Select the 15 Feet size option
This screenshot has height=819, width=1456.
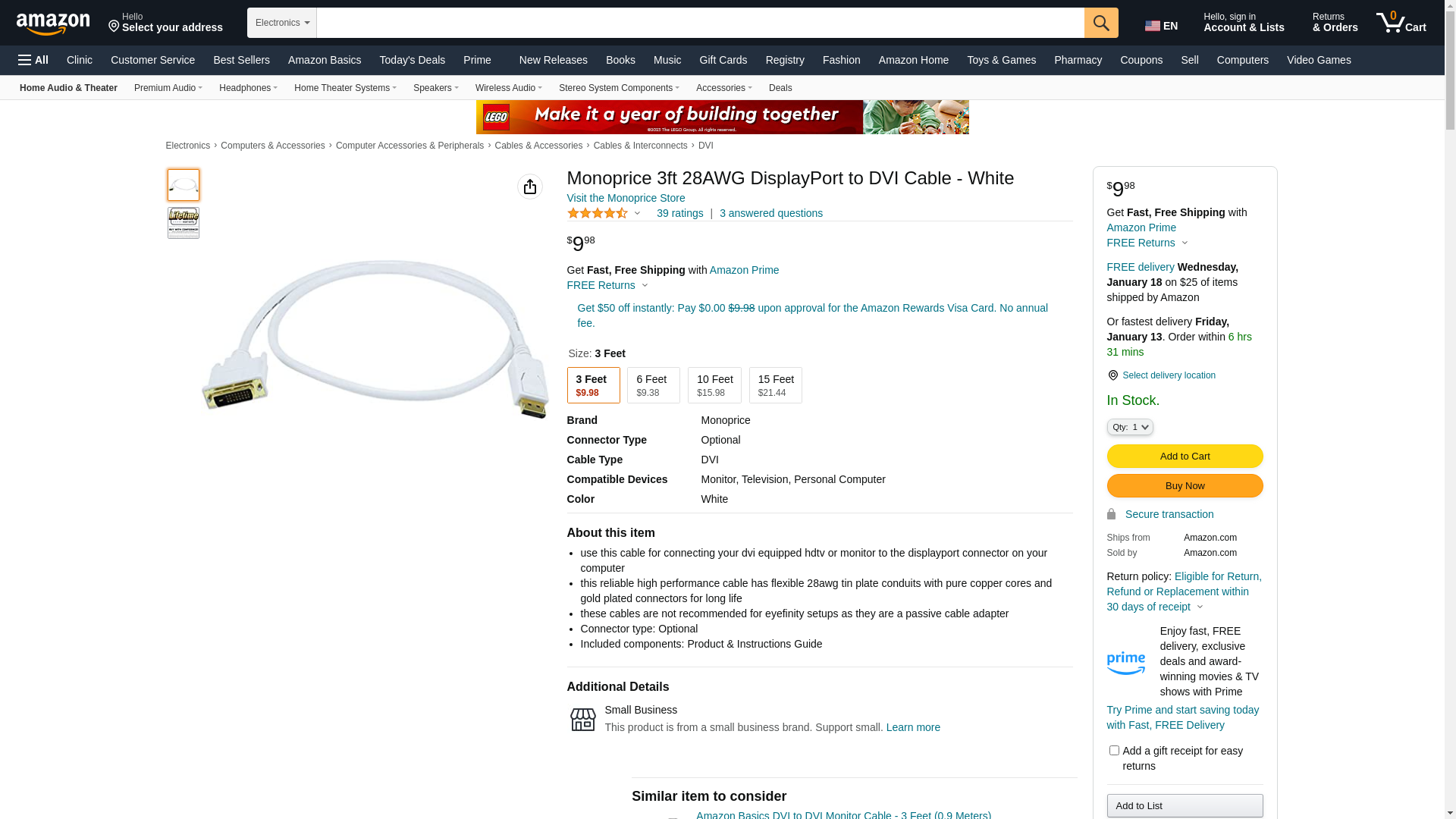[x=776, y=385]
